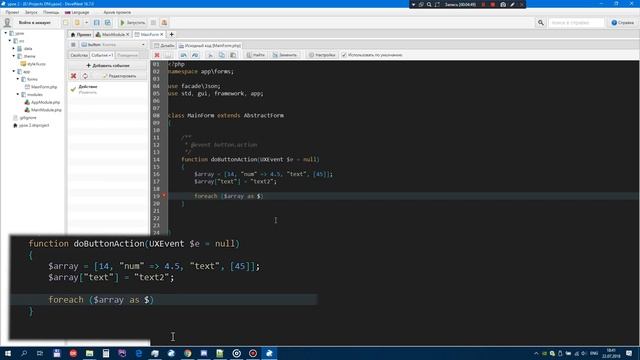This screenshot has height=360, width=640.
Task: Click the save-all icon in main toolbar
Action: (x=108, y=22)
